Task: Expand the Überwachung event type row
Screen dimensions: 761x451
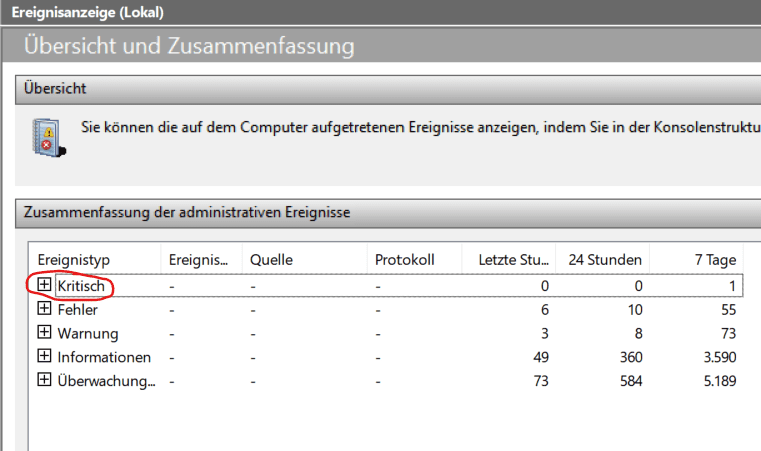Action: [x=44, y=380]
